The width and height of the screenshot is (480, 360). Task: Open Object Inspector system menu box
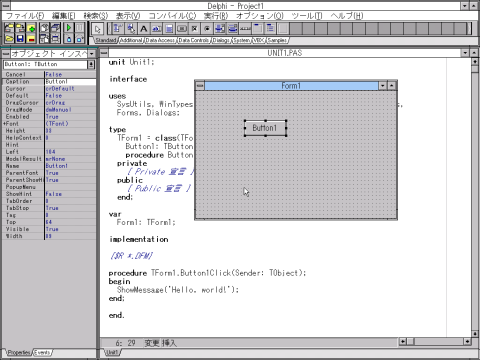coord(6,53)
